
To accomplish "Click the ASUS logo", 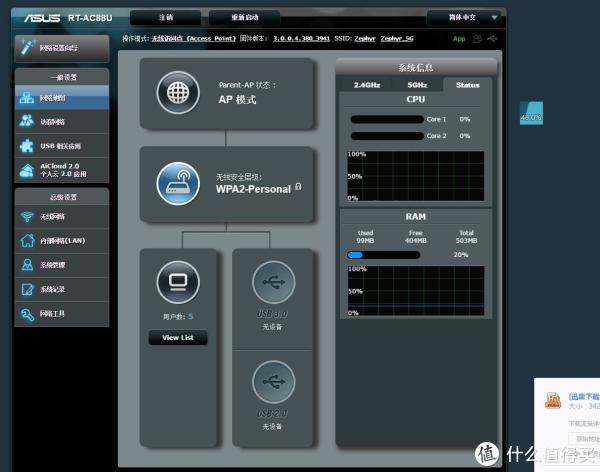I will (42, 18).
